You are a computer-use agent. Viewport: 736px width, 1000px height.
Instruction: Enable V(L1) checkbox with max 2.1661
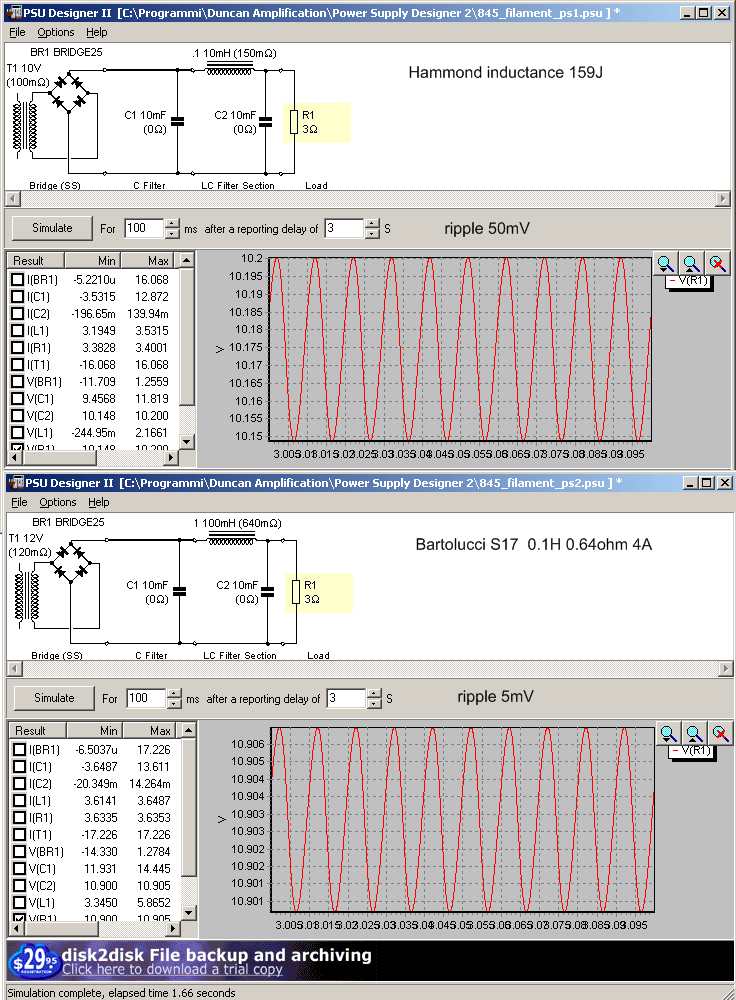(17, 432)
